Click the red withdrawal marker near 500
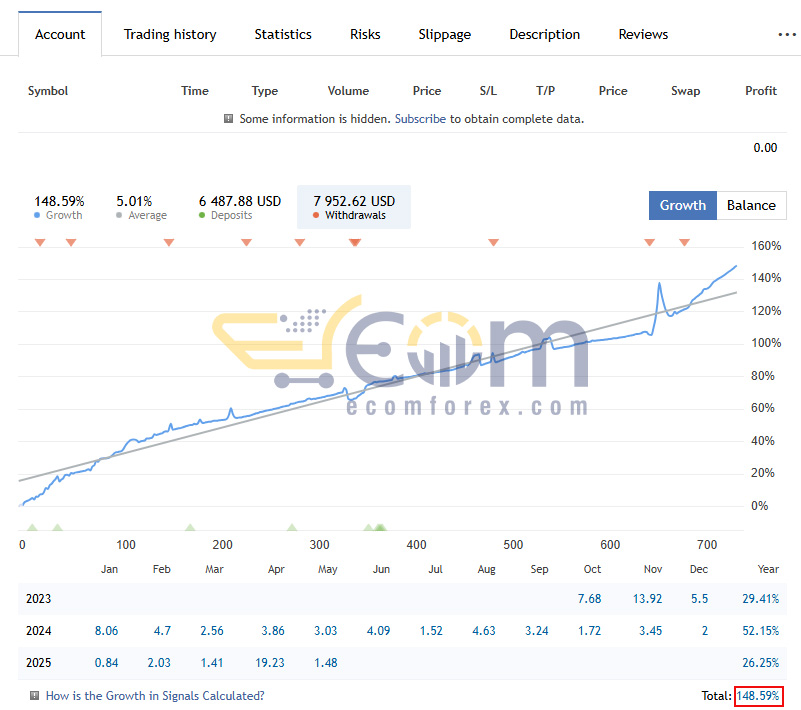 point(493,242)
